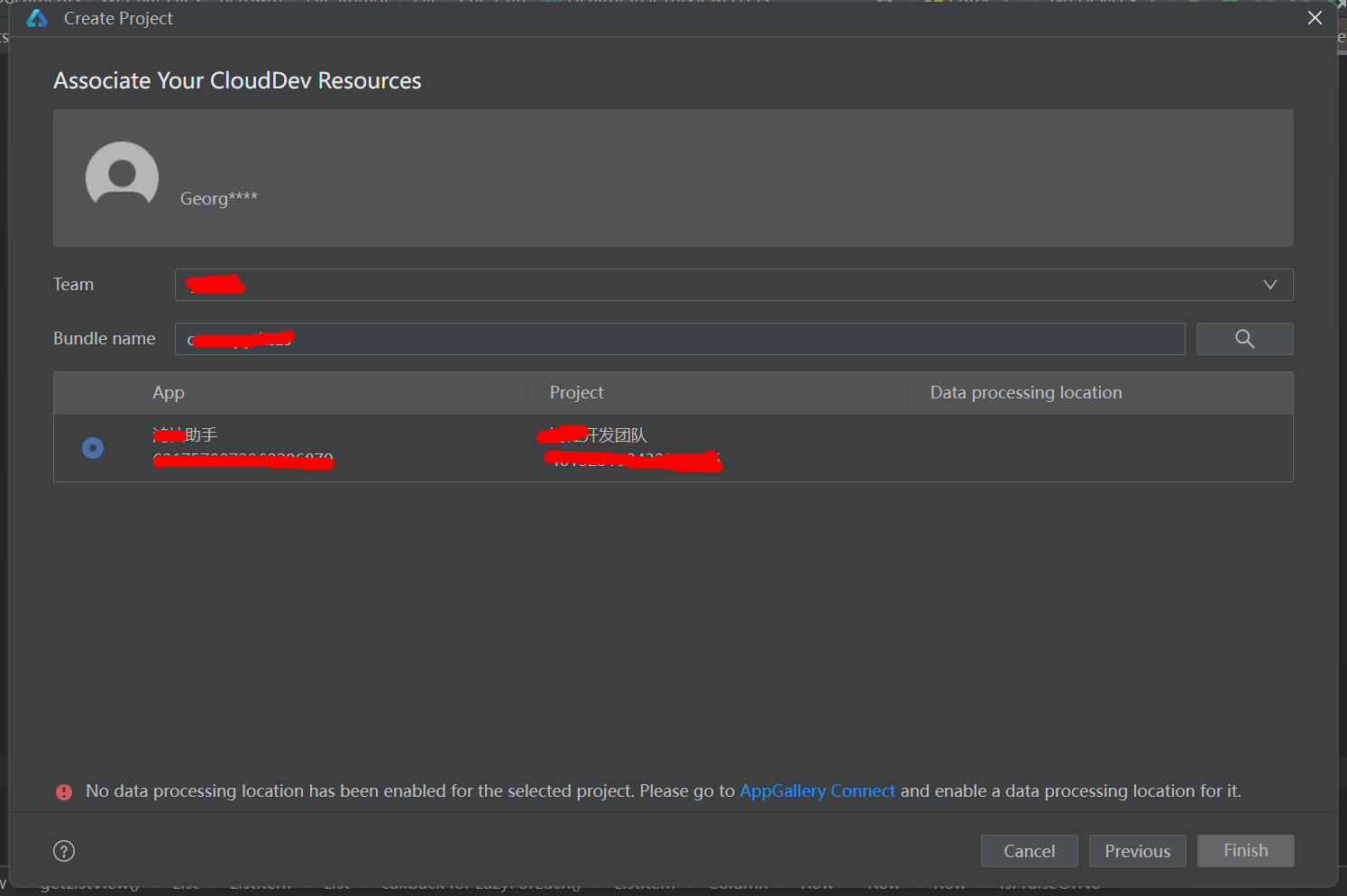Open the AppGallery Connect link
Viewport: 1347px width, 896px height.
coord(817,791)
